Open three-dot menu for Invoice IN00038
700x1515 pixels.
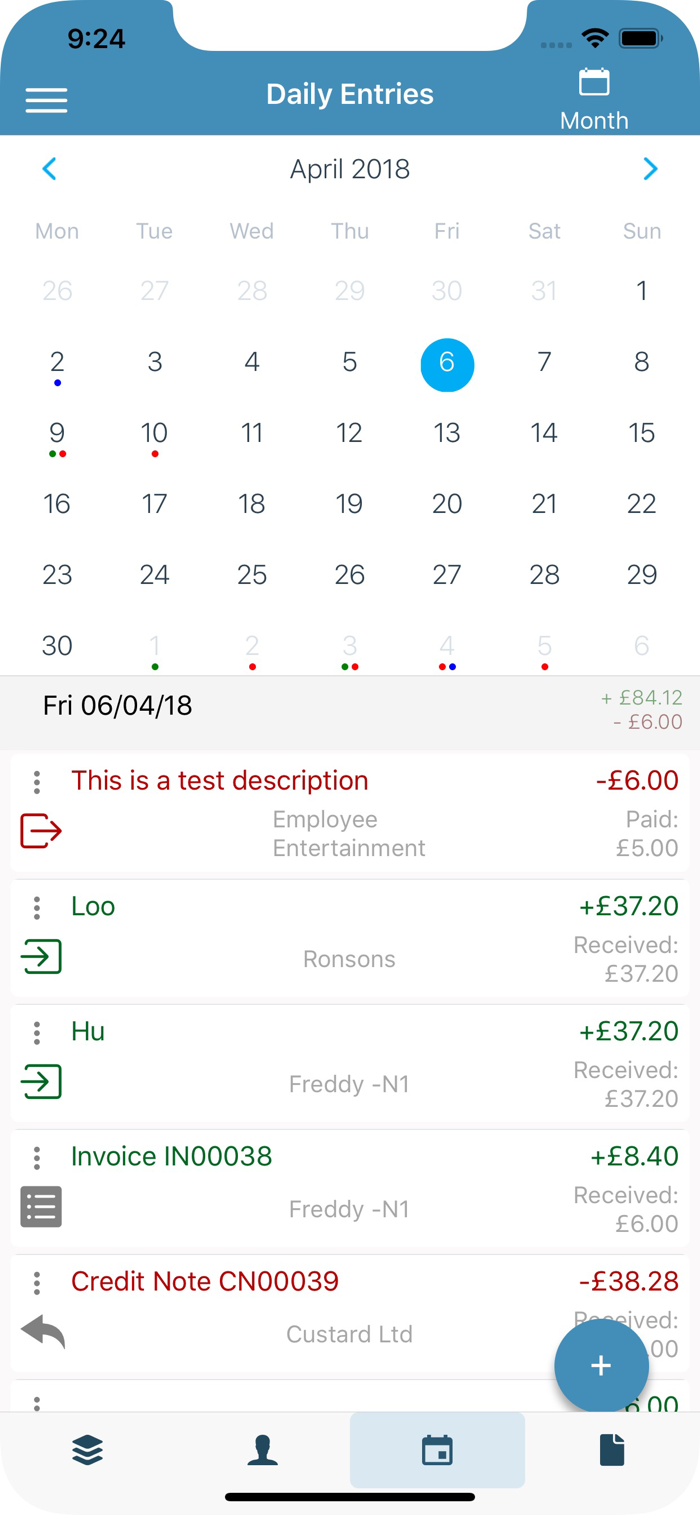coord(37,1157)
